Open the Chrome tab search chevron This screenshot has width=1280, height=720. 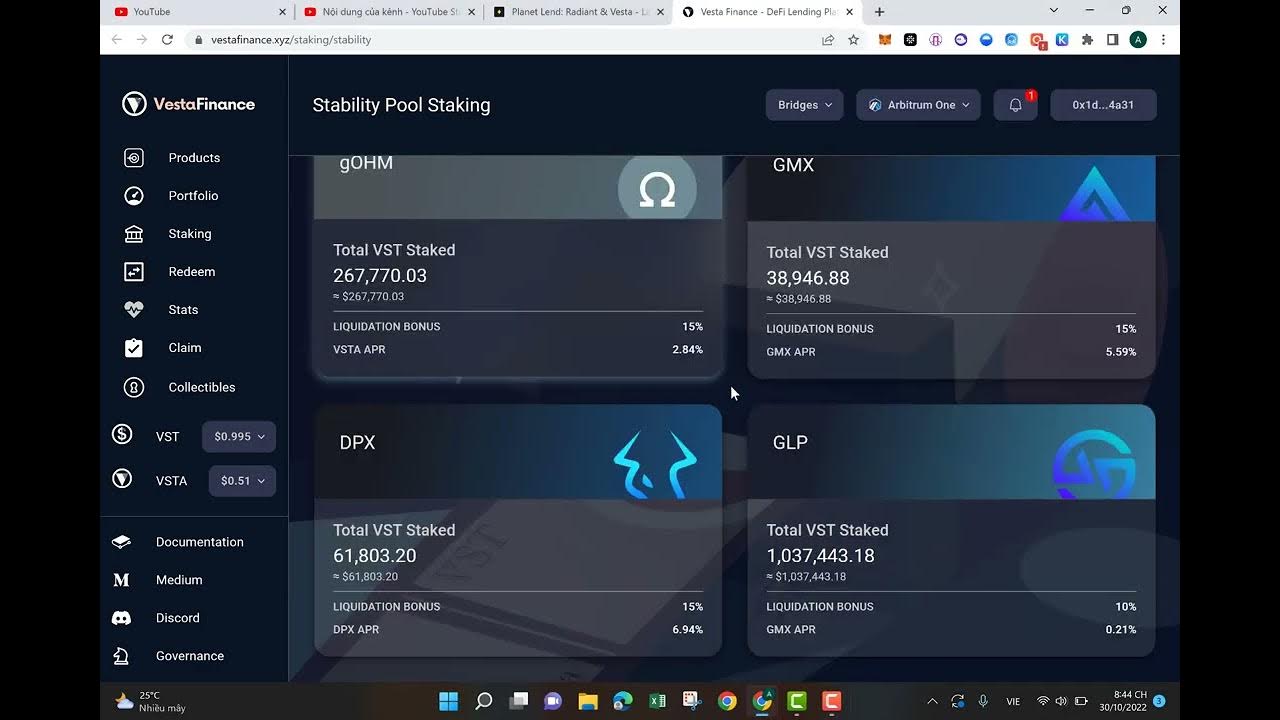1054,10
